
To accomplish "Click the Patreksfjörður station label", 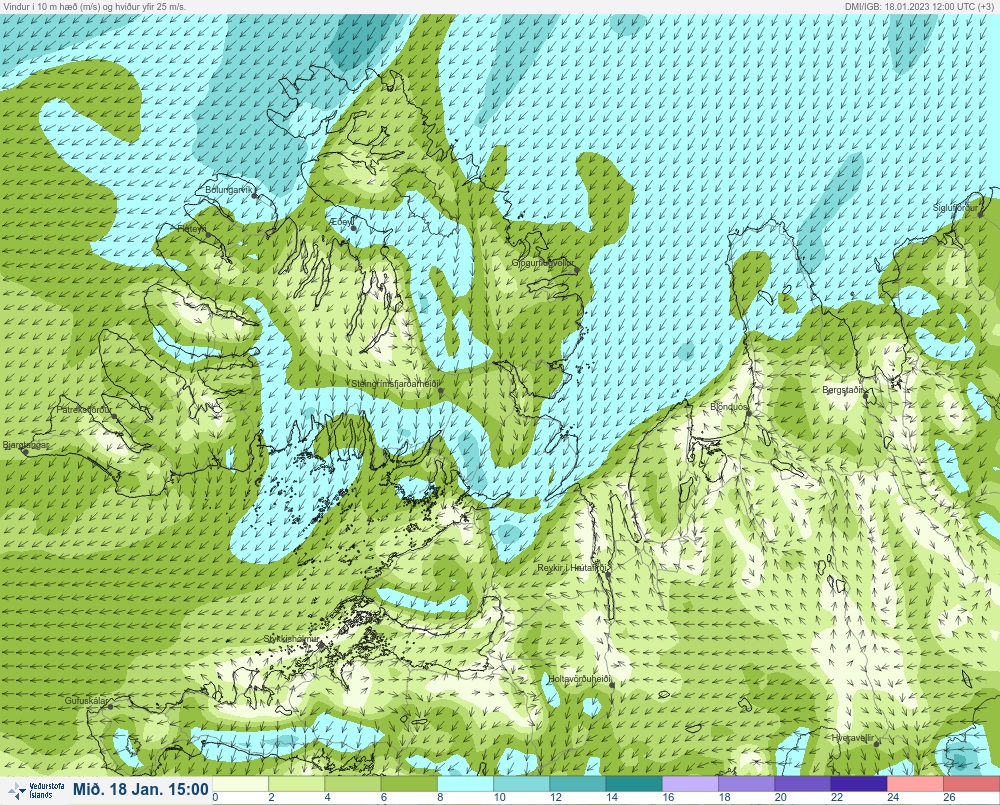I will pos(84,410).
